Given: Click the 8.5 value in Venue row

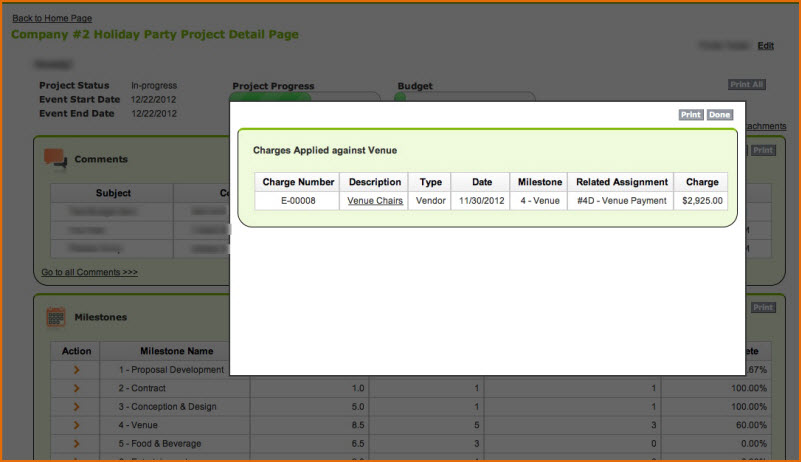Looking at the screenshot, I should click(358, 425).
